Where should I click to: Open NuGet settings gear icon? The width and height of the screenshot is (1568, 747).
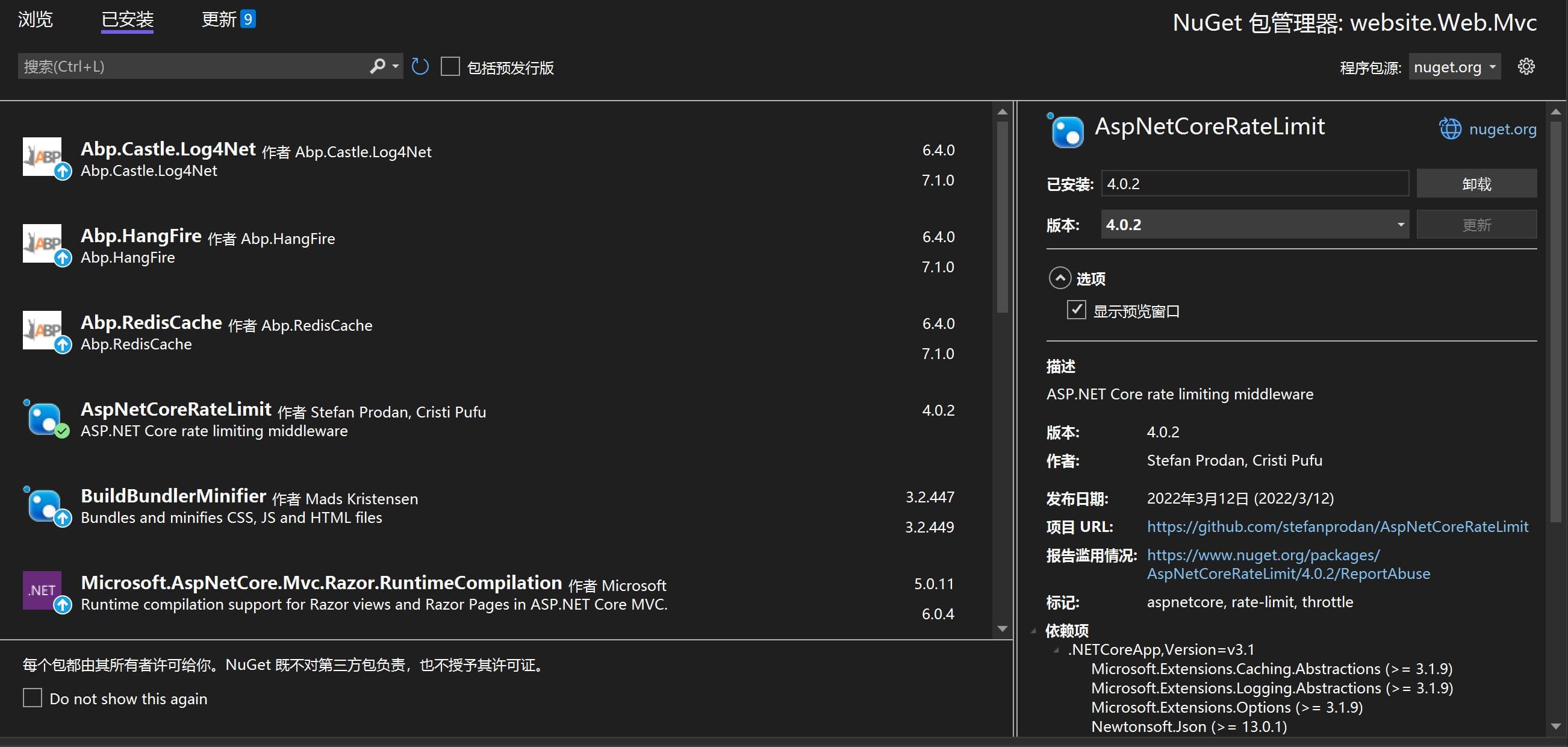[1525, 66]
